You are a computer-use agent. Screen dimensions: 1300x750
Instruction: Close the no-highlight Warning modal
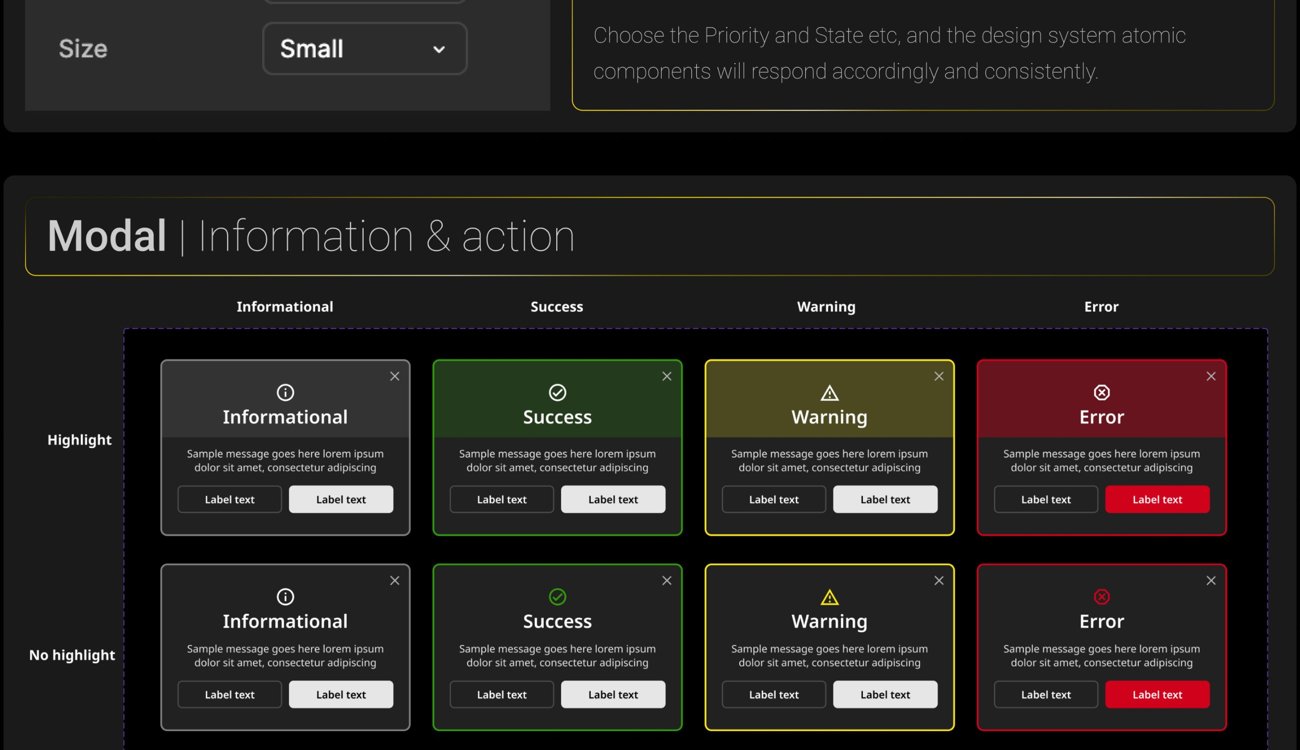938,580
